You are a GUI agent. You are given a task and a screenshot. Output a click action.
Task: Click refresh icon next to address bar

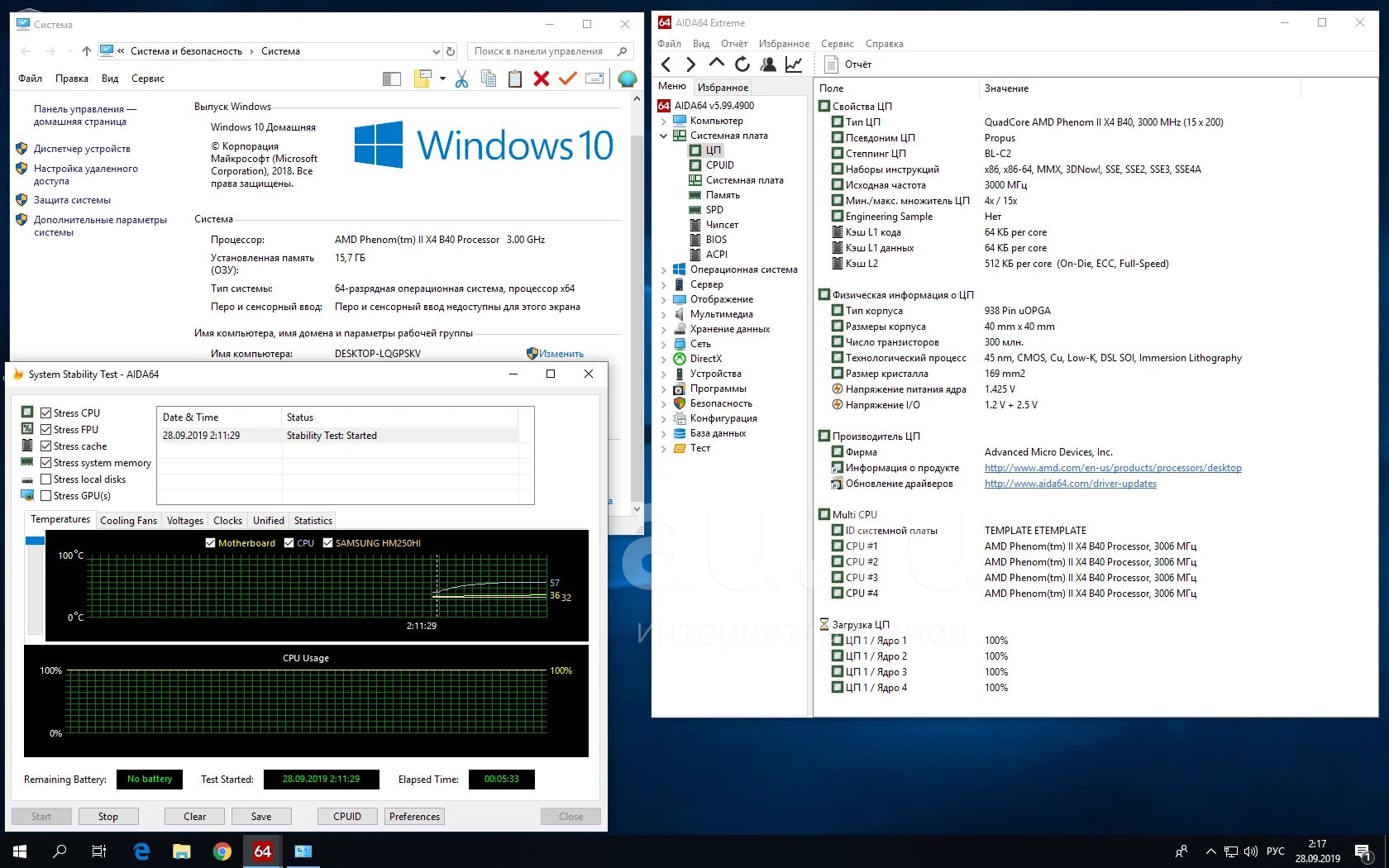[451, 51]
